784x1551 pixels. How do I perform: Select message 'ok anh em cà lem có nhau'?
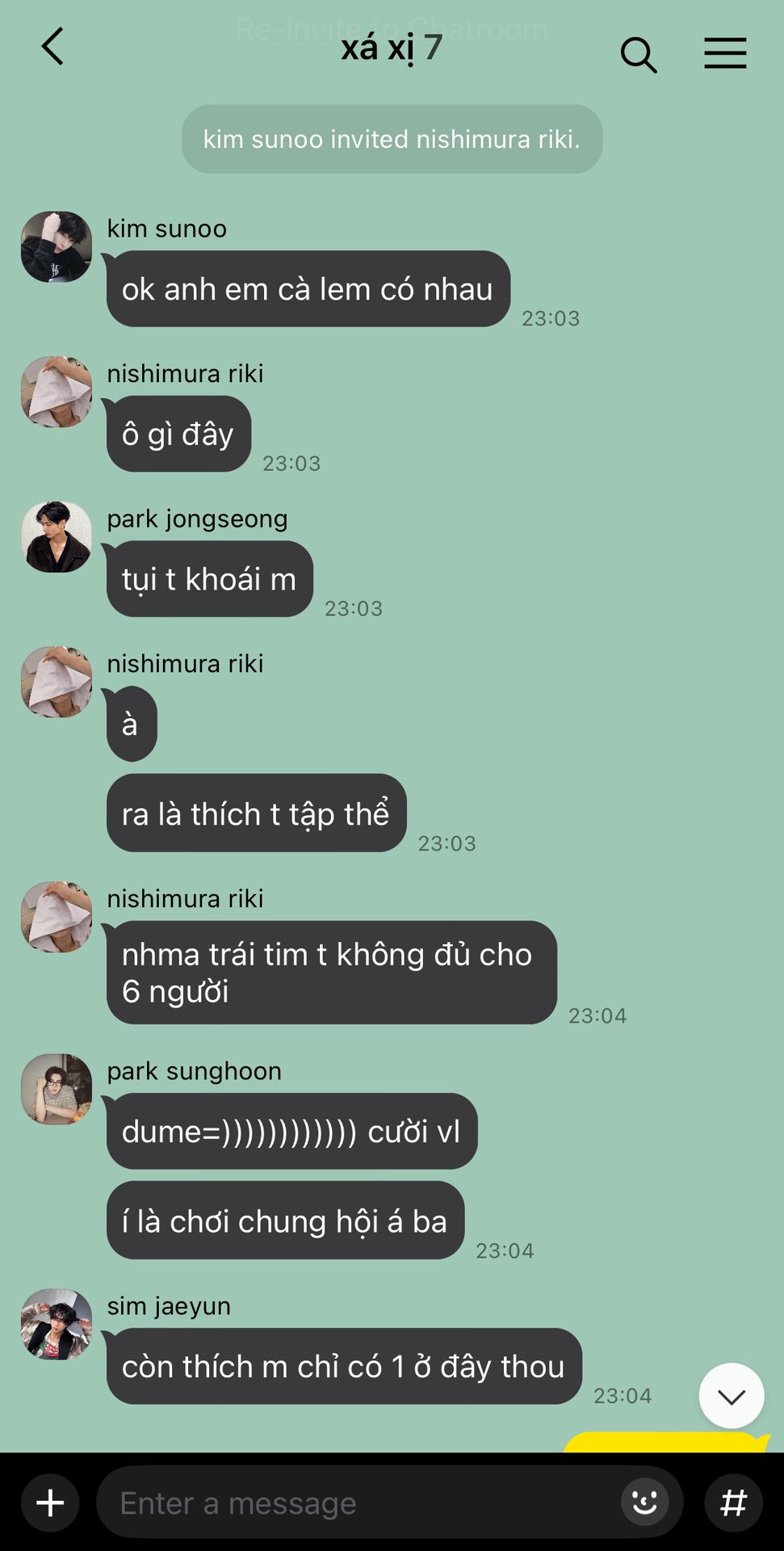pyautogui.click(x=308, y=289)
